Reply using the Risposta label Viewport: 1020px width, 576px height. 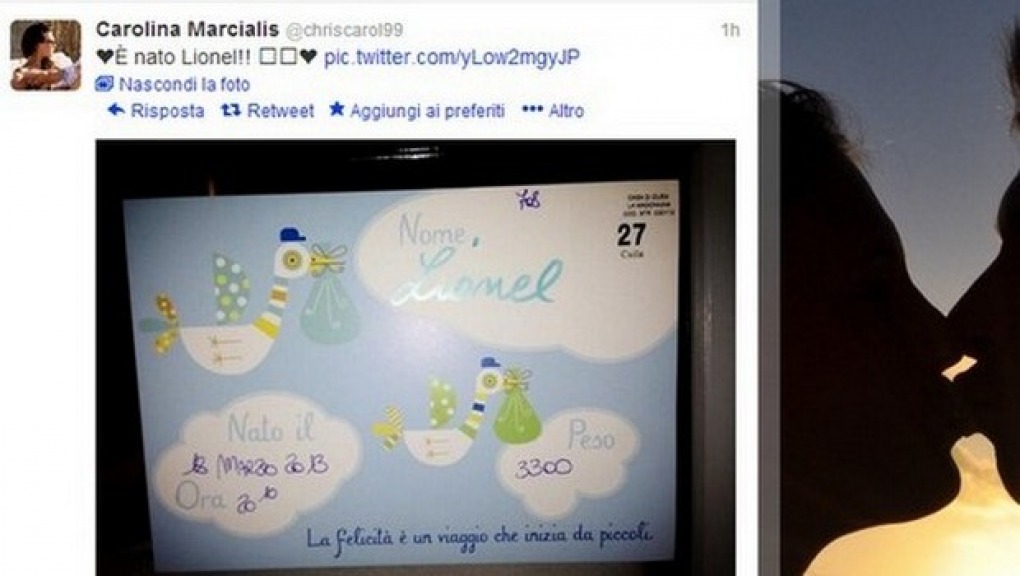pos(167,111)
